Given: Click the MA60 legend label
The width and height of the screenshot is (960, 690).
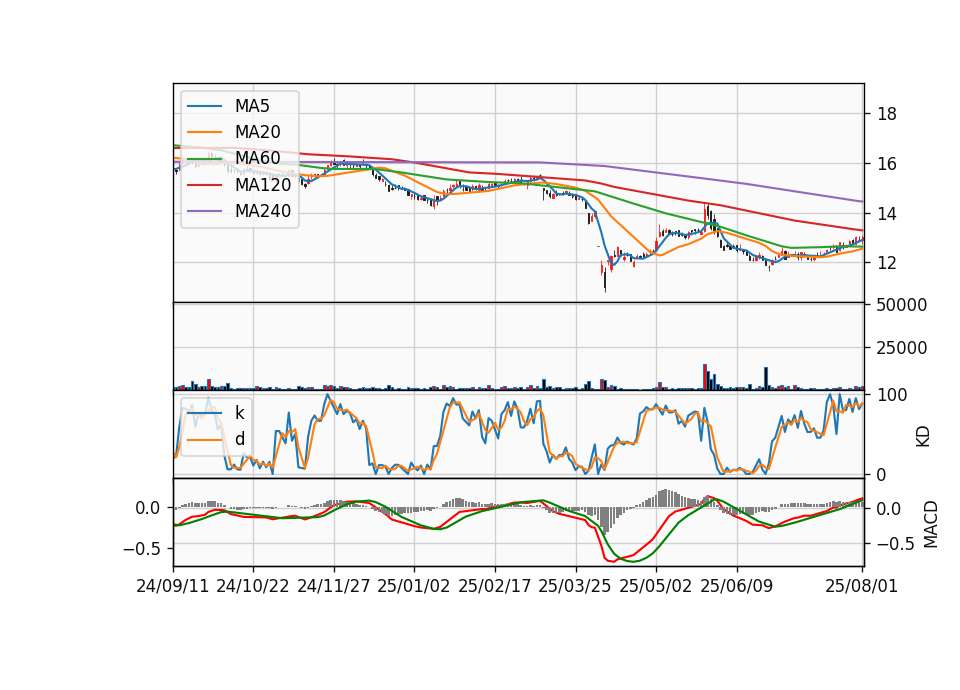Looking at the screenshot, I should (258, 158).
